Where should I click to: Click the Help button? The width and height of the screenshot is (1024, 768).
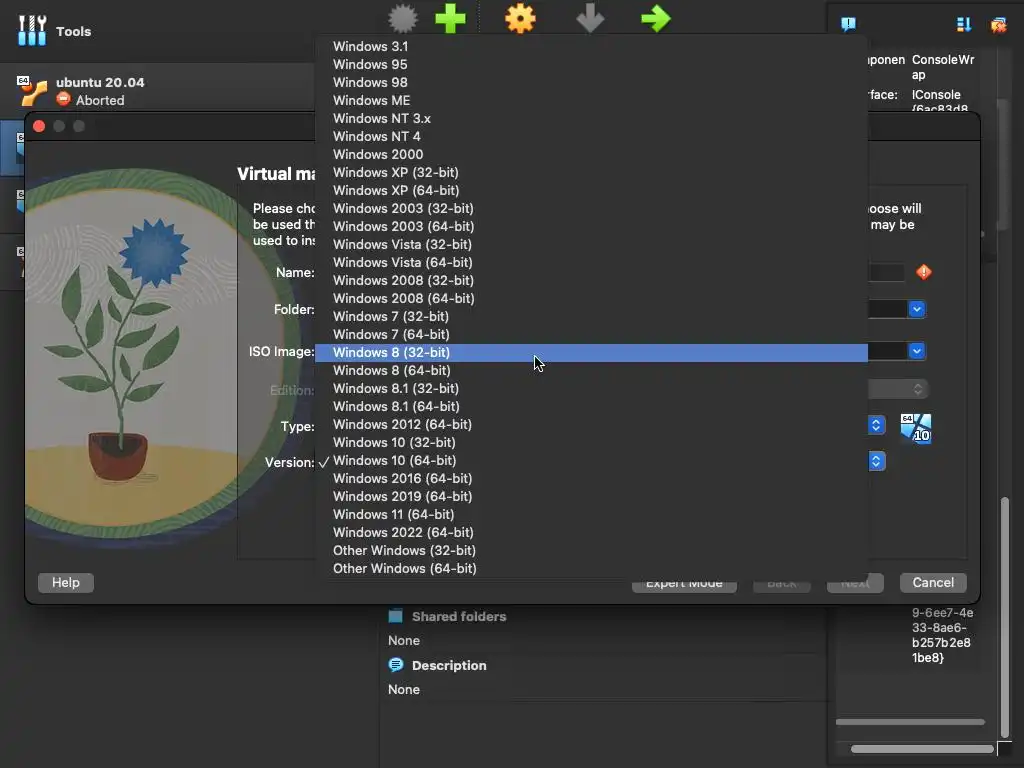tap(65, 583)
